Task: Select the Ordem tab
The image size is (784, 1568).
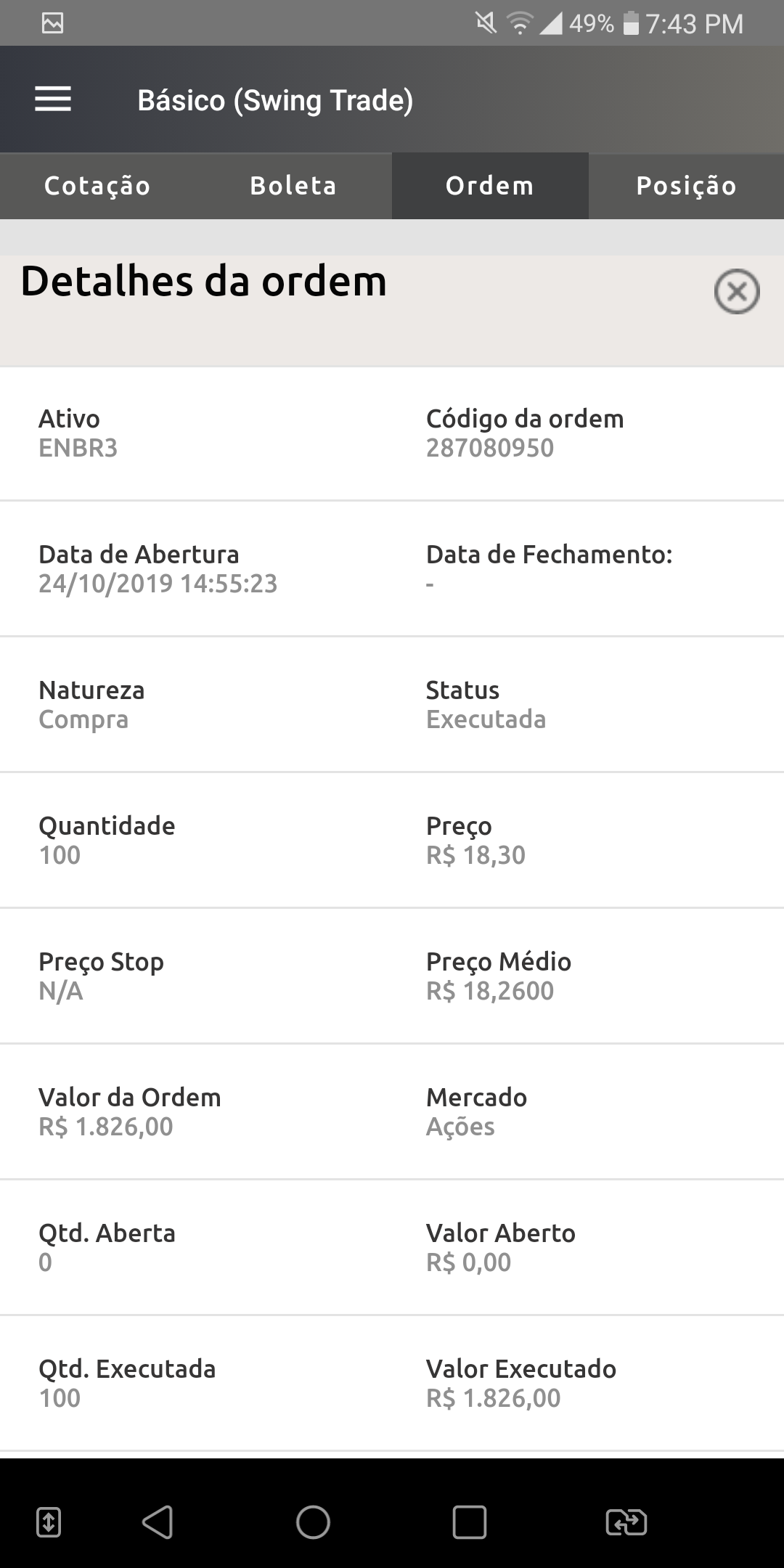Action: (x=490, y=186)
